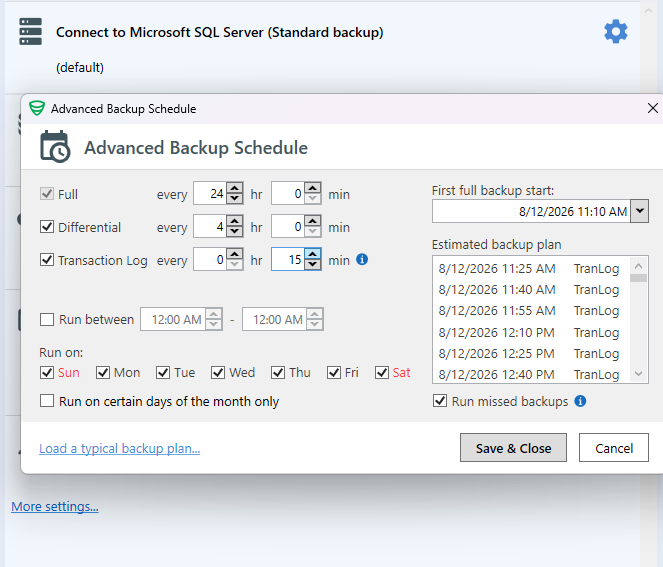The width and height of the screenshot is (663, 567).
Task: Close the Advanced Backup Schedule dialog
Action: point(652,108)
